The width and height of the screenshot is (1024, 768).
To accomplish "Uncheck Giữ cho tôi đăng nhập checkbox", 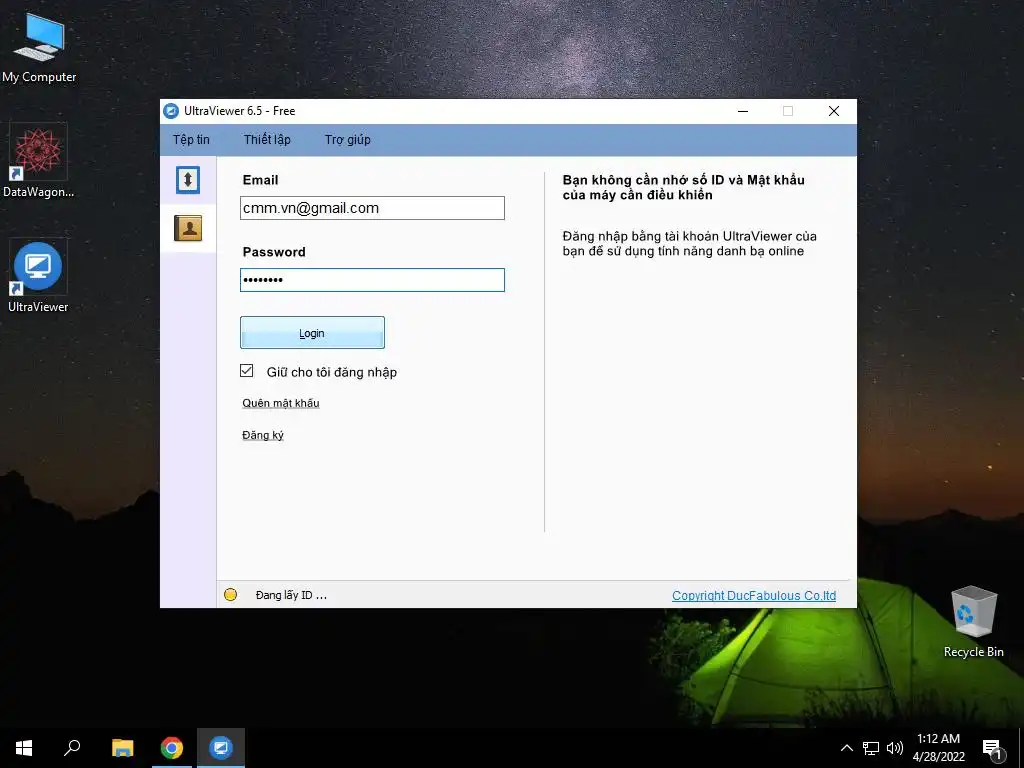I will pos(246,371).
